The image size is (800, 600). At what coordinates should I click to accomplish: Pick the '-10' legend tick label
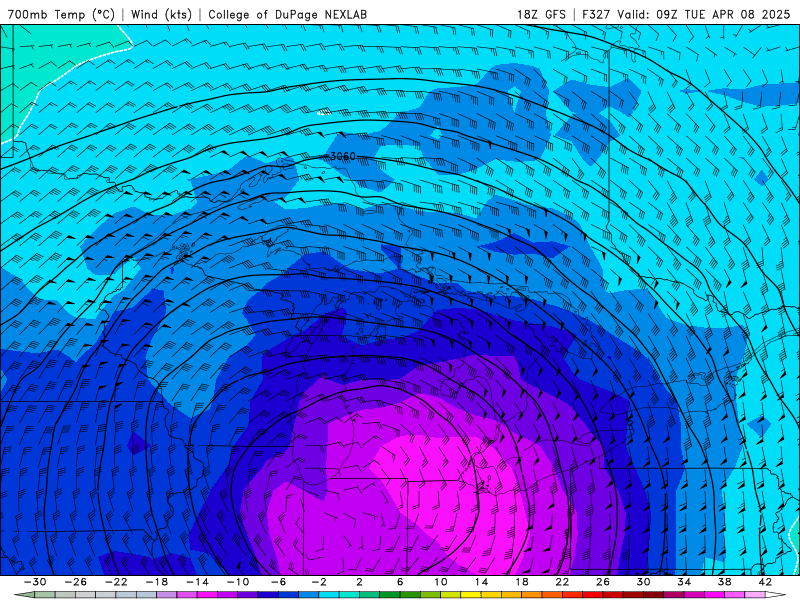click(x=238, y=582)
